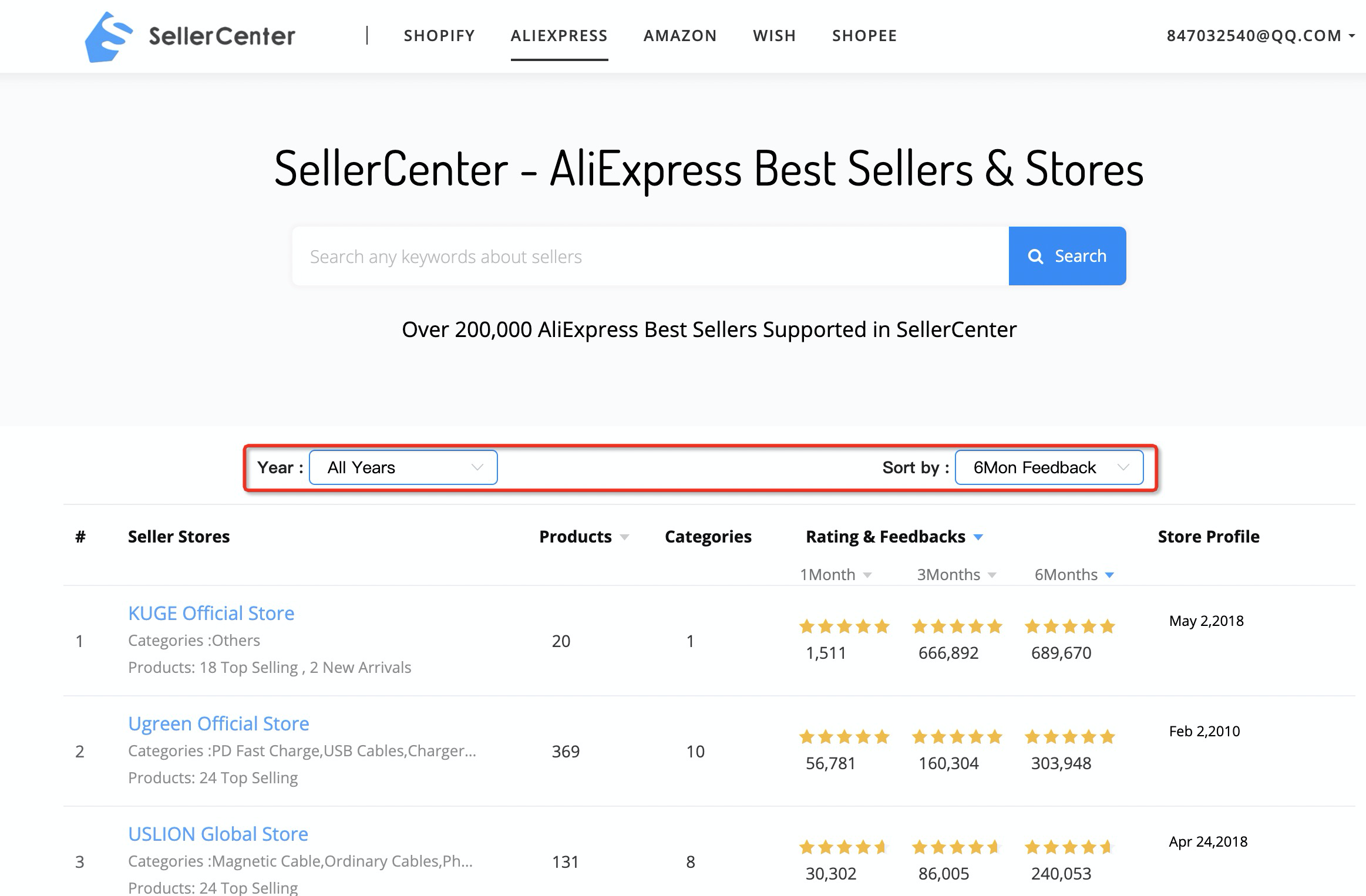Click the Store Profile column header
The height and width of the screenshot is (896, 1366).
(1209, 537)
